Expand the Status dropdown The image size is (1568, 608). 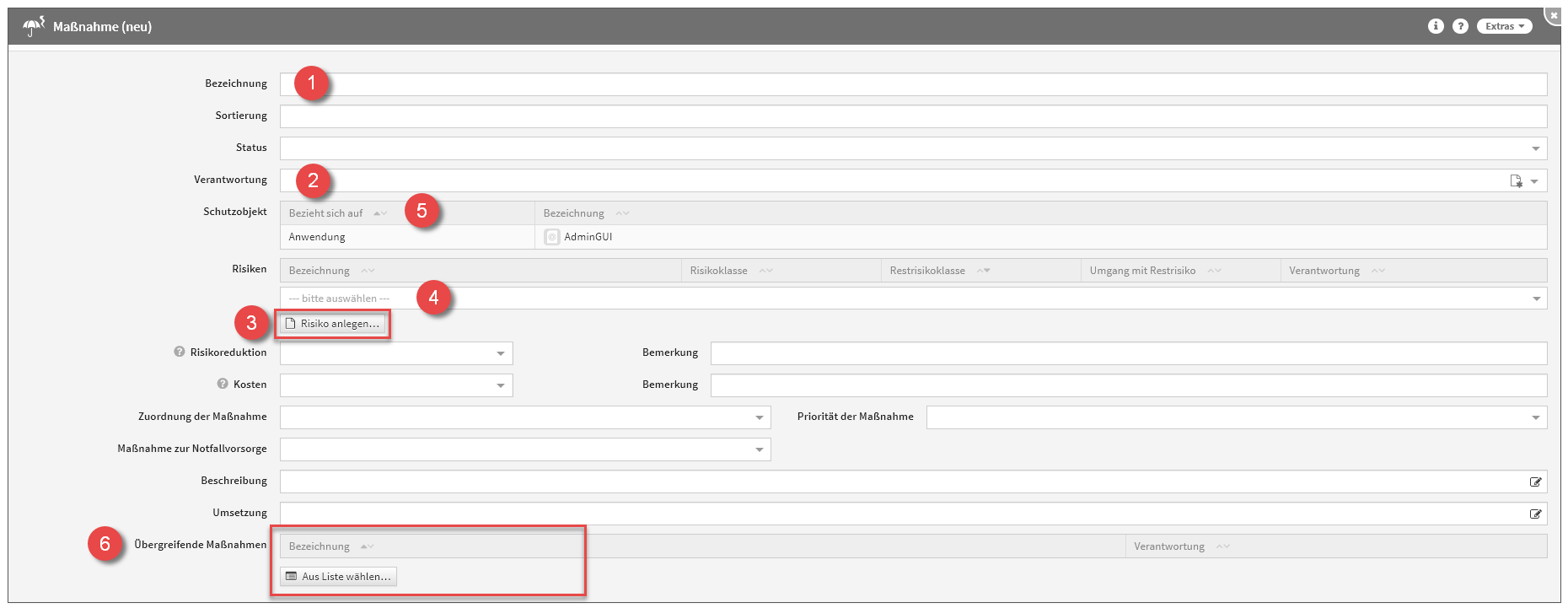[x=1535, y=149]
